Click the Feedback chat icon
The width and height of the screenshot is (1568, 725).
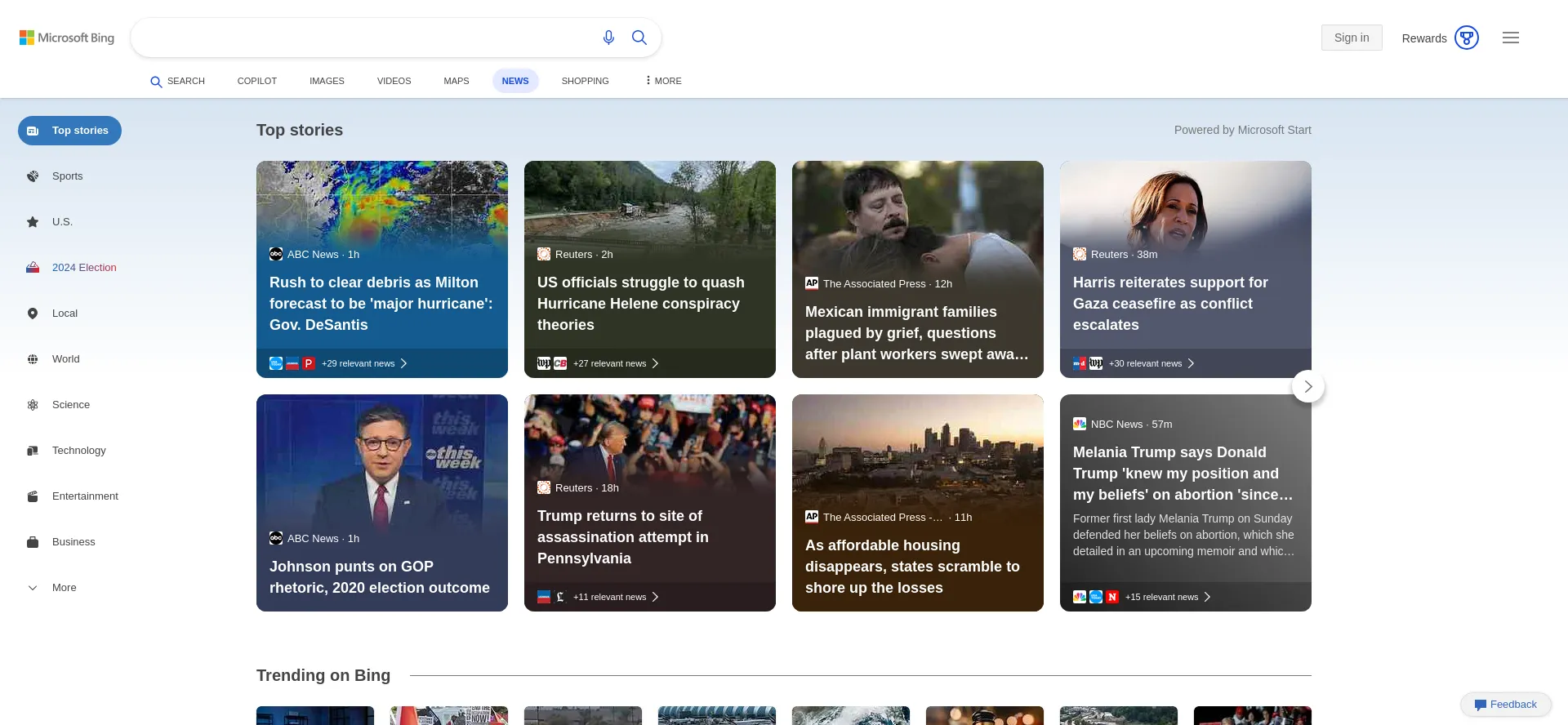point(1480,705)
